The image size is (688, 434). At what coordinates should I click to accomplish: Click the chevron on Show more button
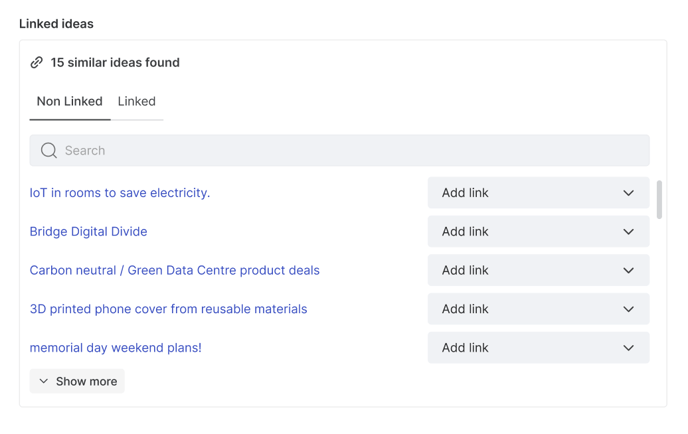pos(43,381)
